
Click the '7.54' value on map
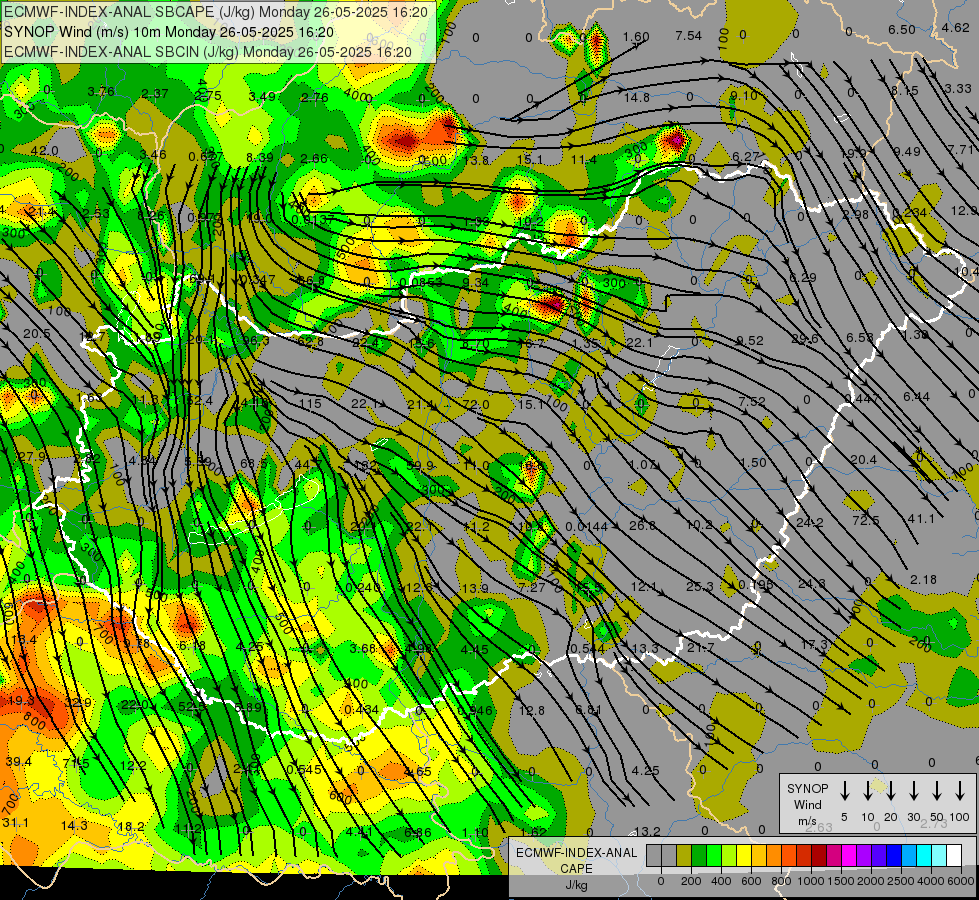[689, 36]
